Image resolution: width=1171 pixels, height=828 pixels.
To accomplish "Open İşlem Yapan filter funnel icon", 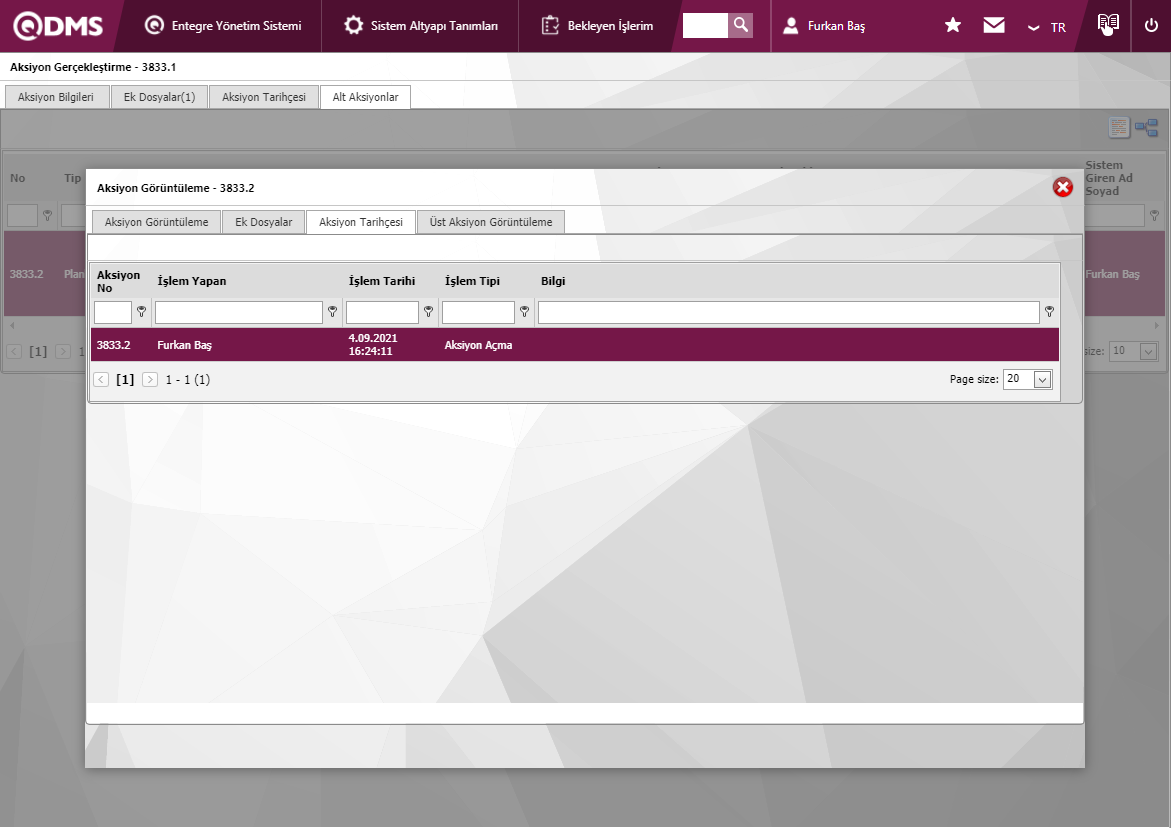I will (332, 311).
